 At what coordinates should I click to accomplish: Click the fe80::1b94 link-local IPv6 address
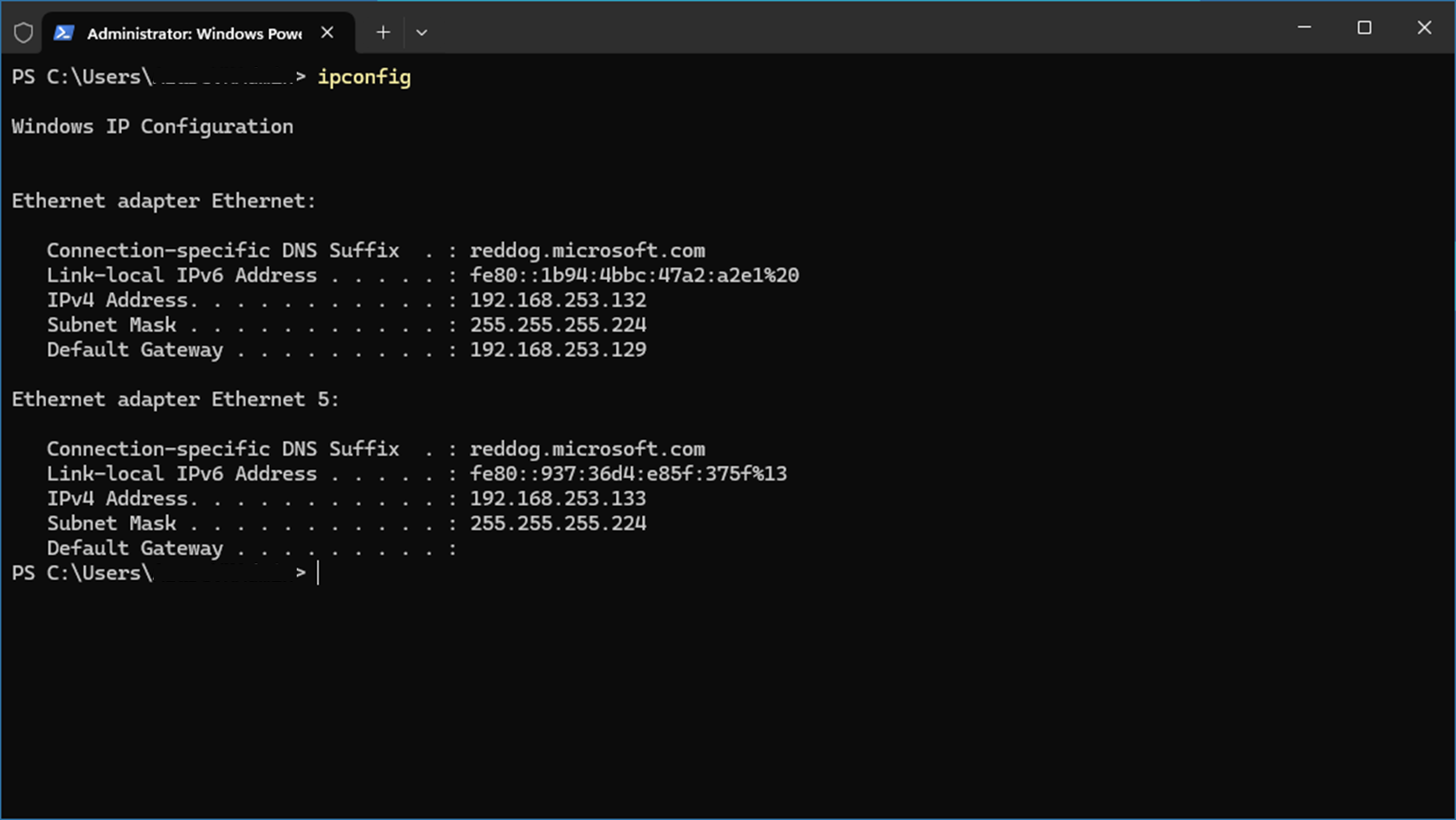(x=634, y=275)
